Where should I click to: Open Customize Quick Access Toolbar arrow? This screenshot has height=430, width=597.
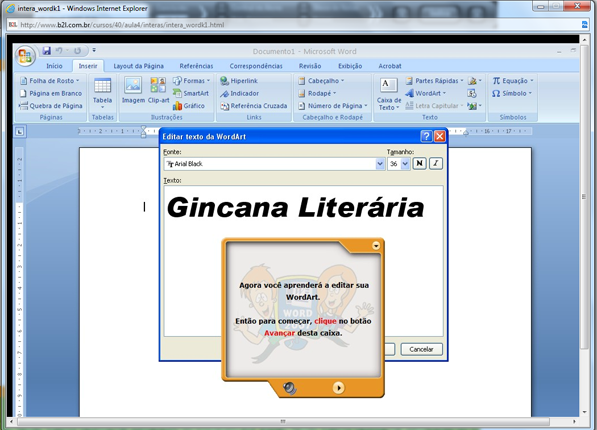pos(94,50)
